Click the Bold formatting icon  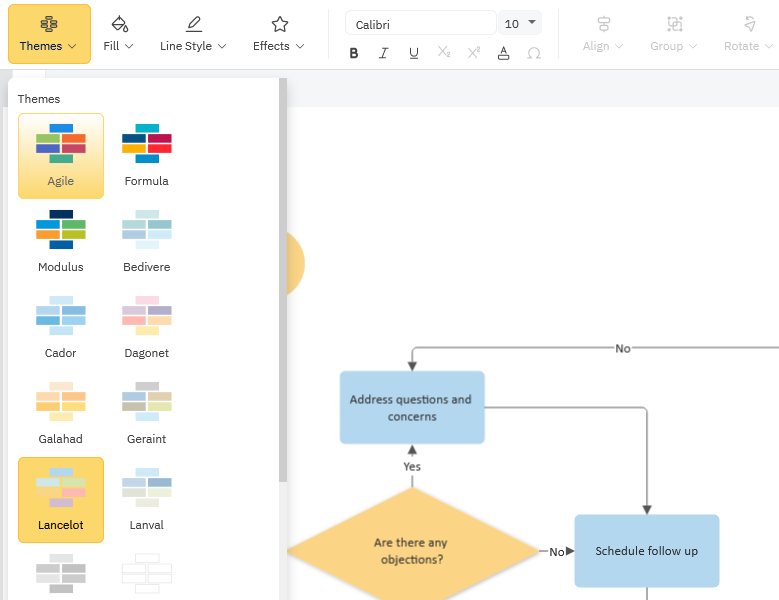[354, 53]
